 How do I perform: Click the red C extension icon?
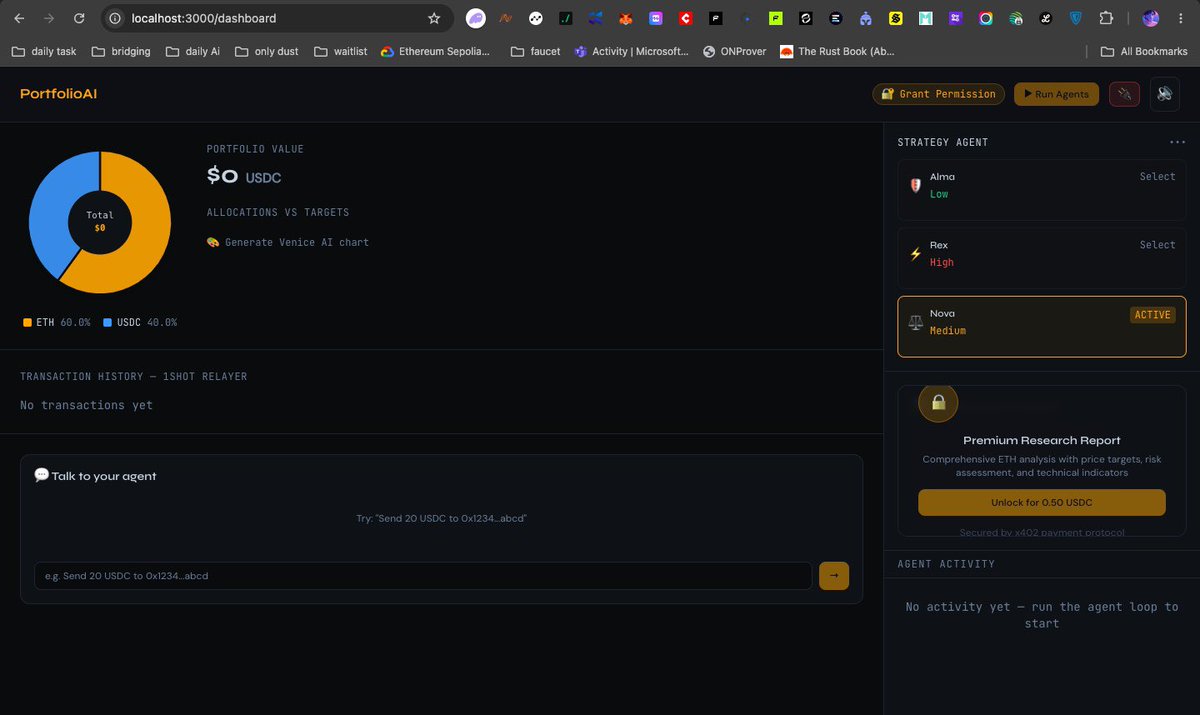pos(685,18)
